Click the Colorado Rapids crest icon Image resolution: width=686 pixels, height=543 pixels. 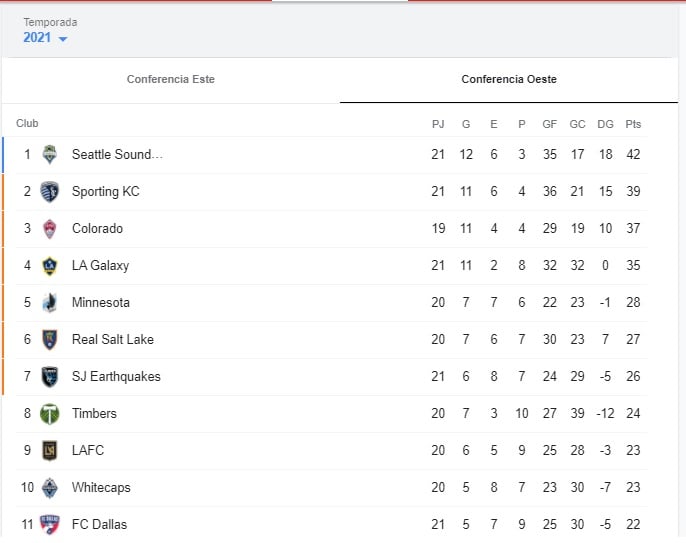point(49,229)
